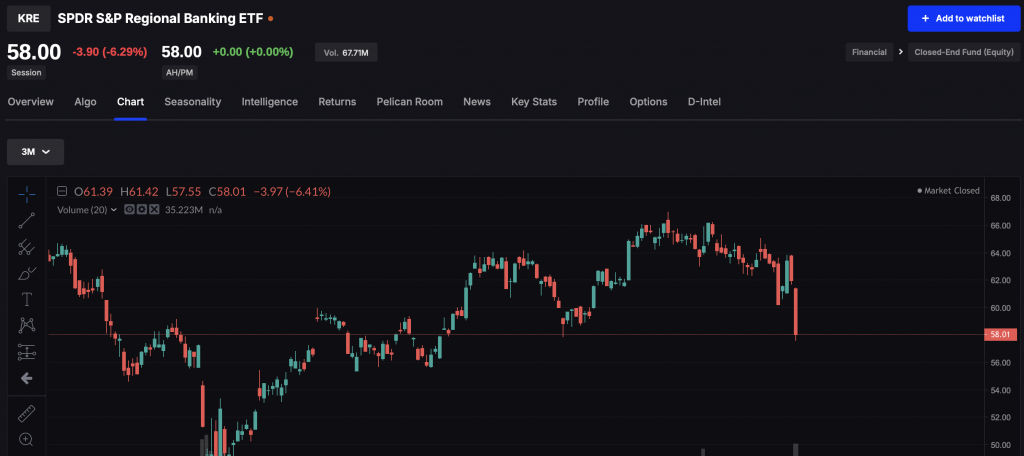Screen dimensions: 1024x456
Task: Hide the Volume indicator with eye icon
Action: pos(127,210)
